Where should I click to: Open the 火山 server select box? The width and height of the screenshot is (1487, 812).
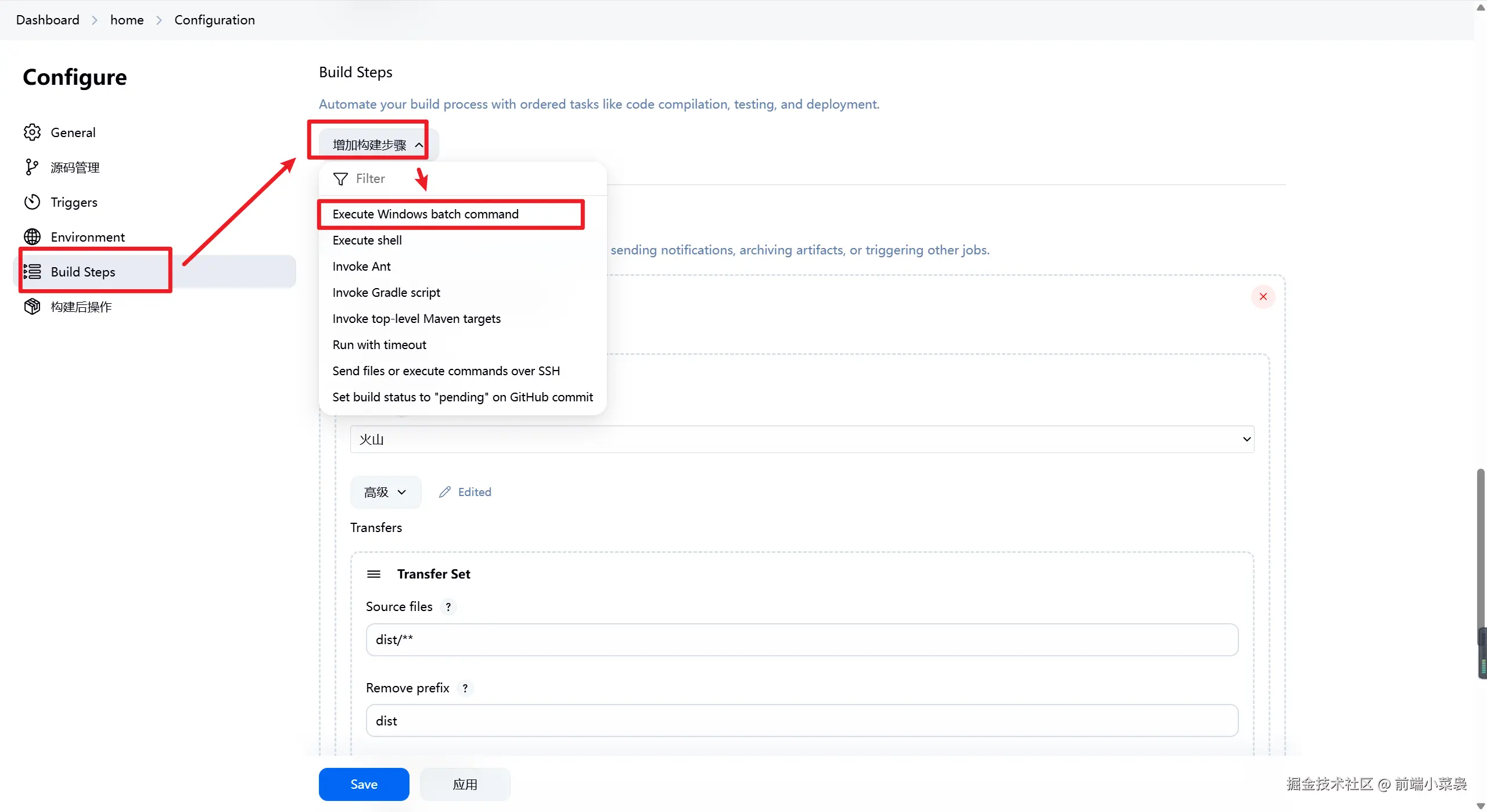click(802, 439)
